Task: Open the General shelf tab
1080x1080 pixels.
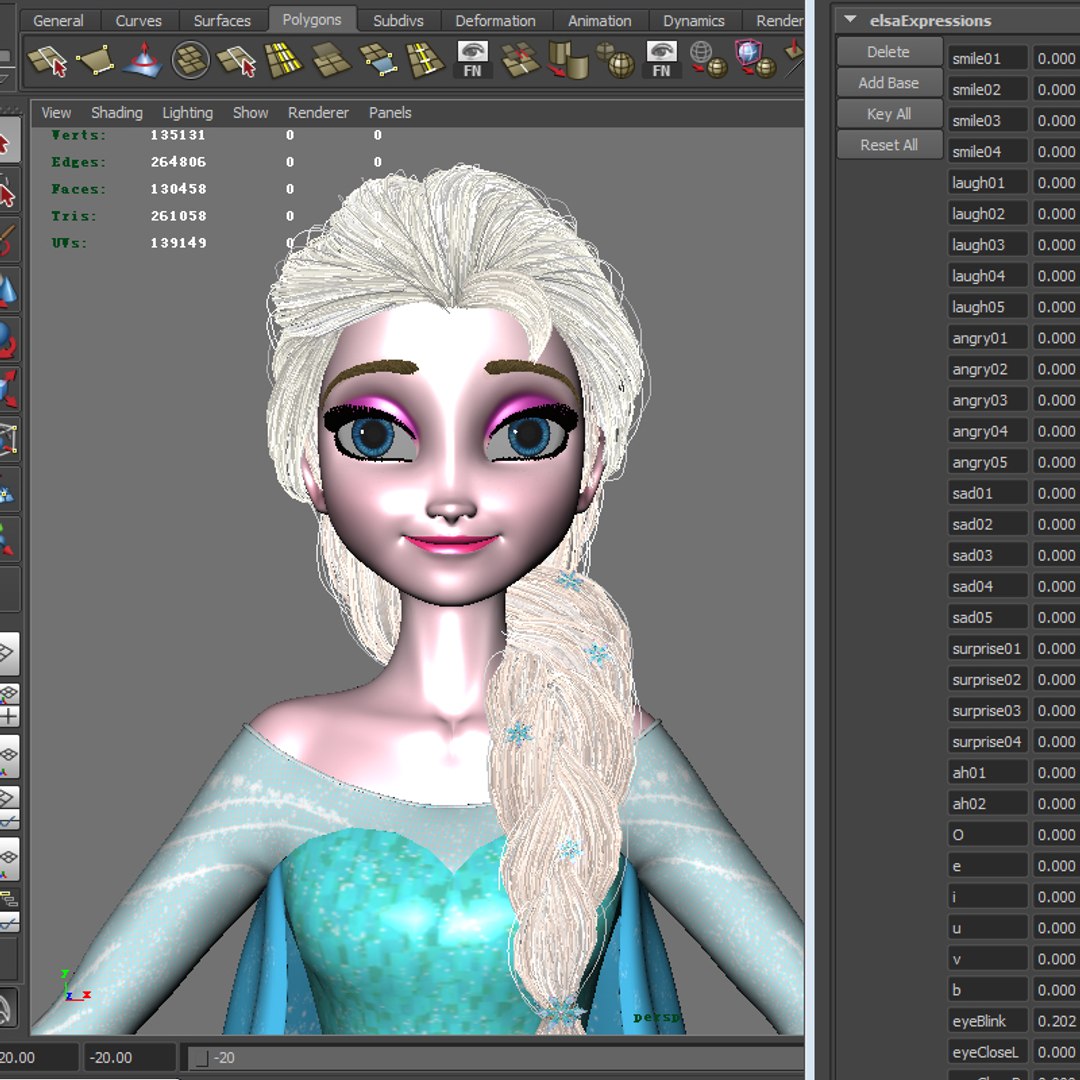Action: pyautogui.click(x=59, y=21)
